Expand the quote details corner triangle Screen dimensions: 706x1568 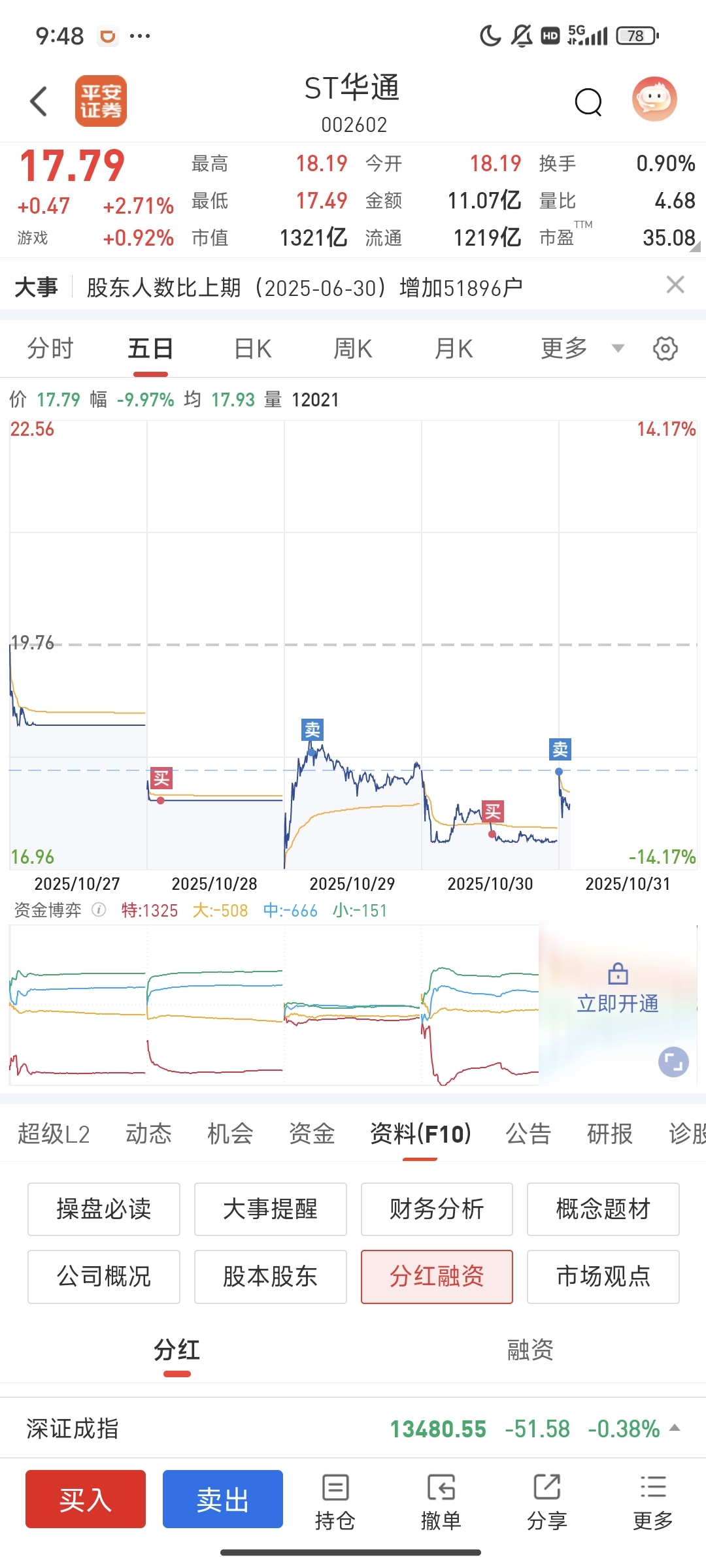pyautogui.click(x=695, y=246)
